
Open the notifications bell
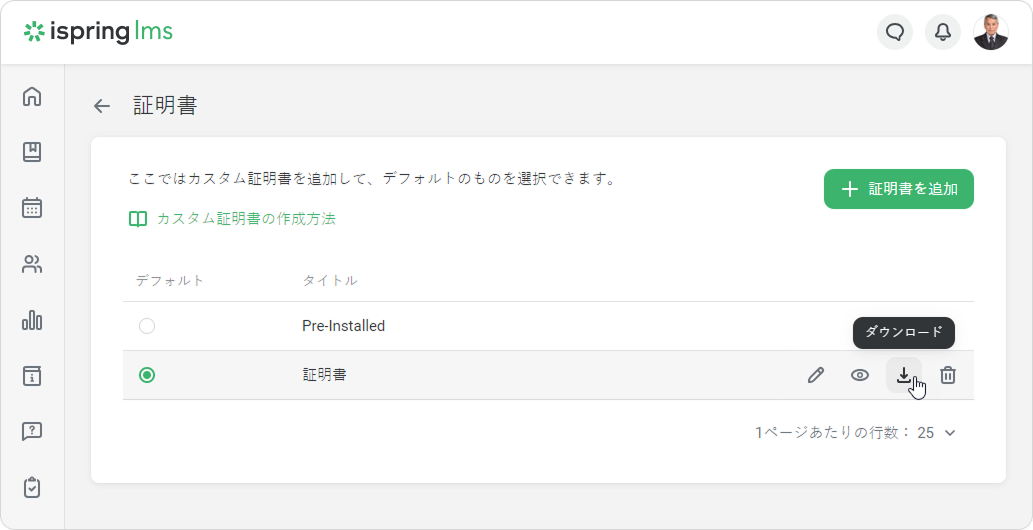[x=943, y=32]
